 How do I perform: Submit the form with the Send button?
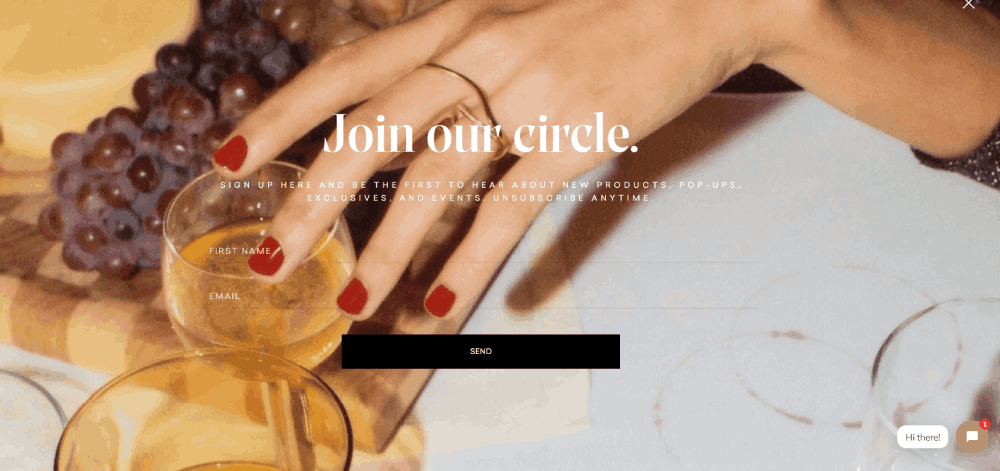(x=480, y=351)
